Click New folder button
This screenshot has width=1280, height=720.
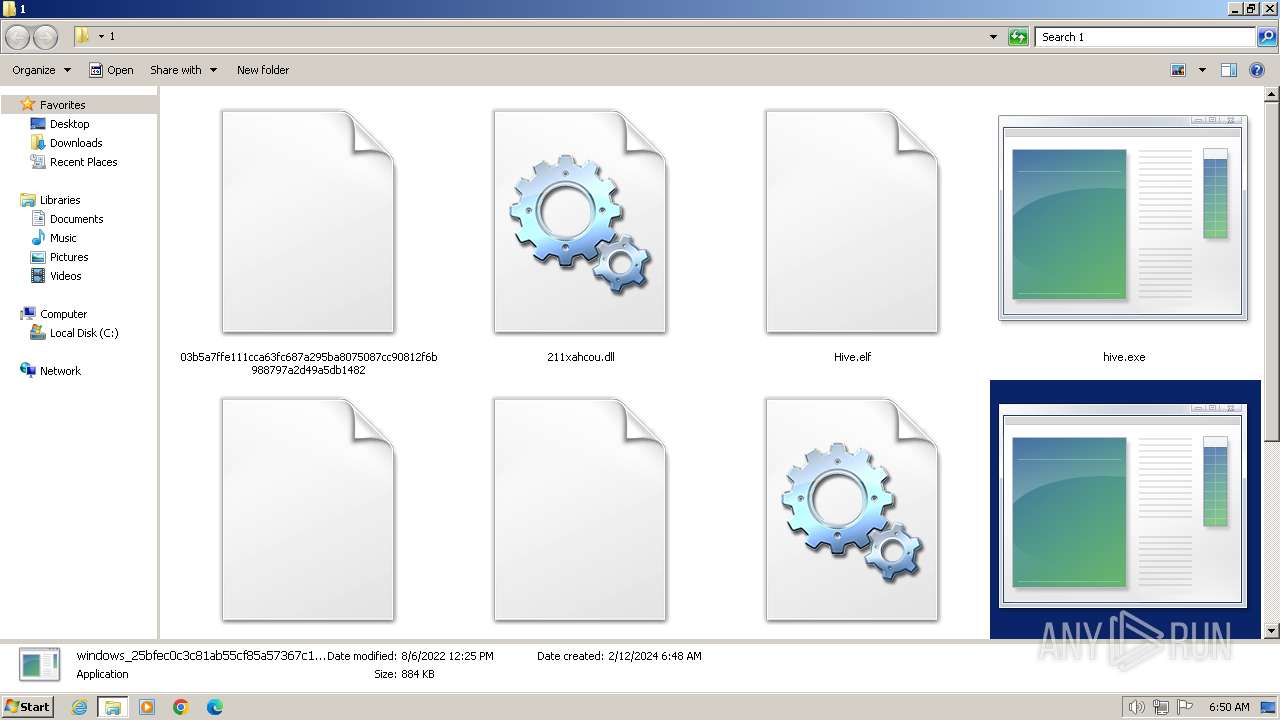[x=263, y=70]
